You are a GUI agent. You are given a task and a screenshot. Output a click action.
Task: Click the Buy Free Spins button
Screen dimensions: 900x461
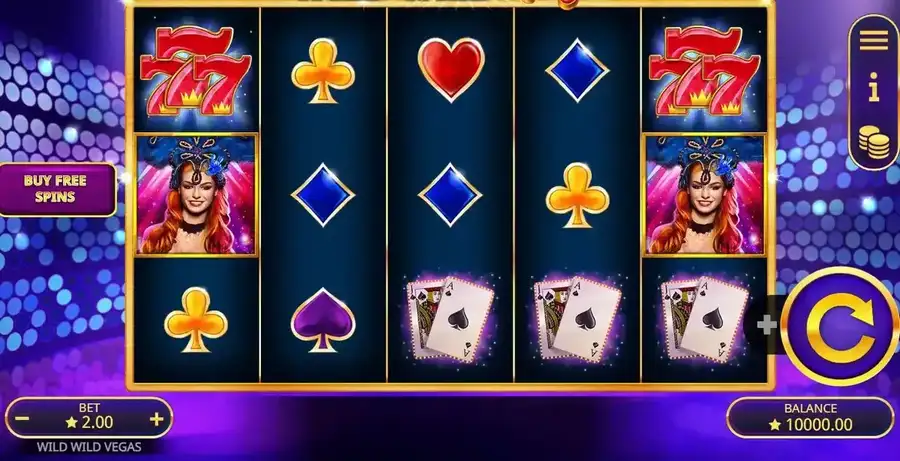tap(56, 189)
